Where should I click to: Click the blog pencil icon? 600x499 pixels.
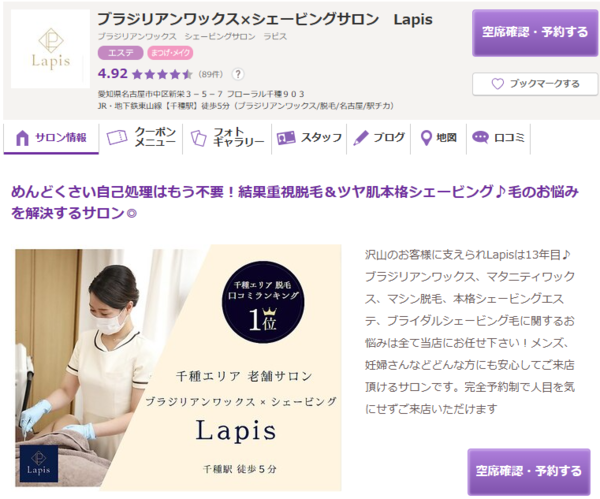point(360,138)
